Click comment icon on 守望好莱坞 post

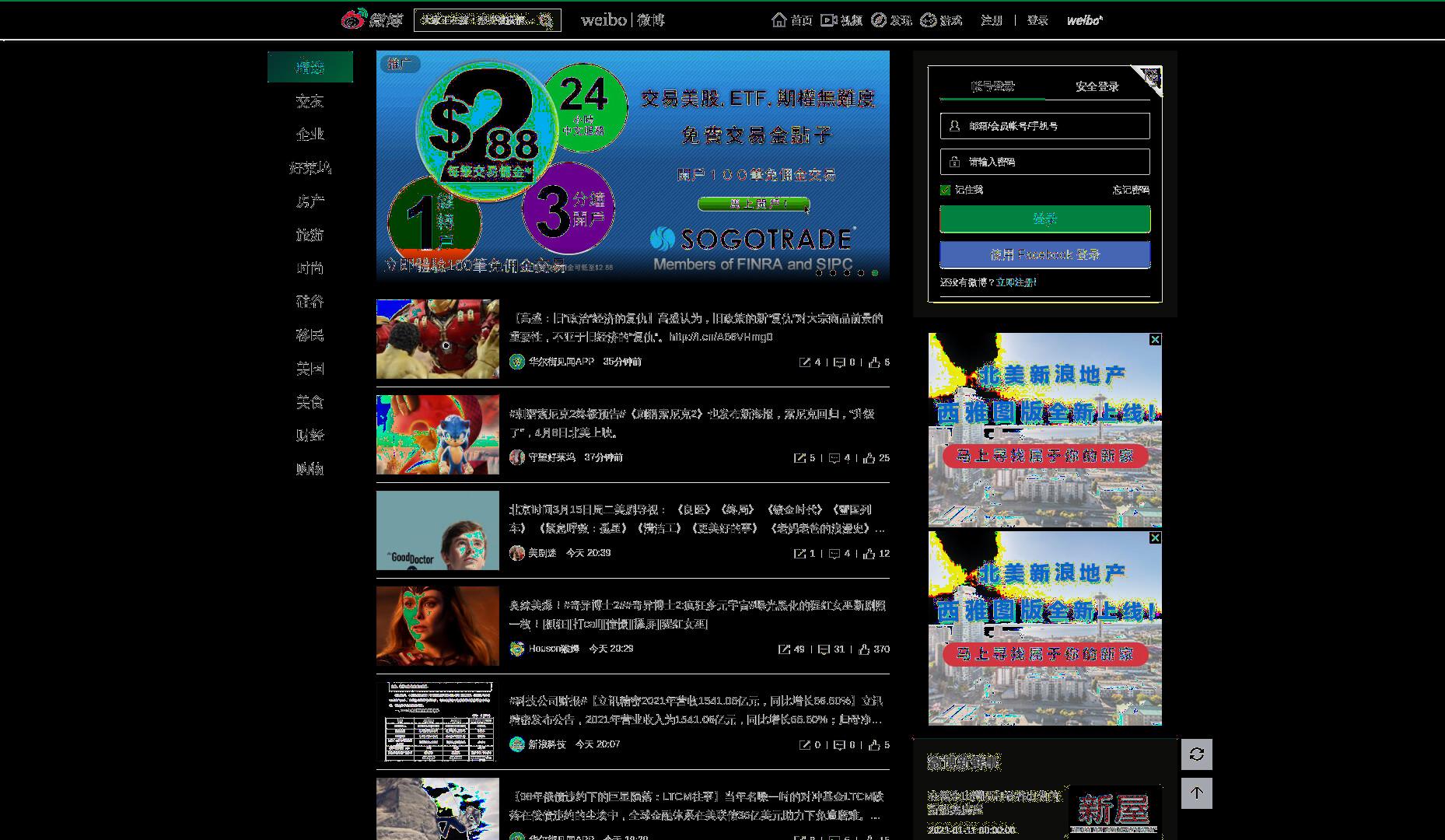834,458
